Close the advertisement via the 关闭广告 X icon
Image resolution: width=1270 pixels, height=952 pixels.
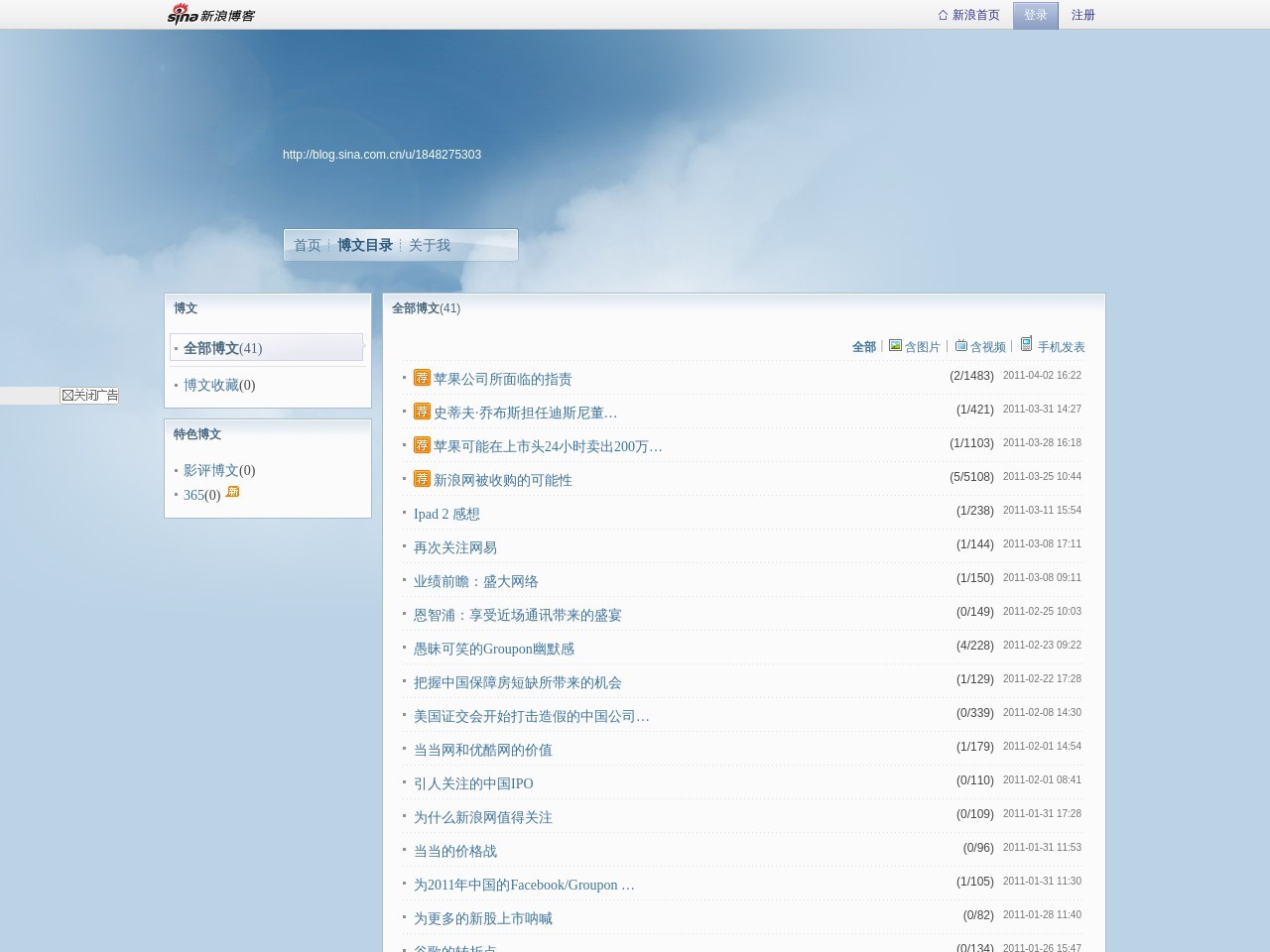point(66,395)
